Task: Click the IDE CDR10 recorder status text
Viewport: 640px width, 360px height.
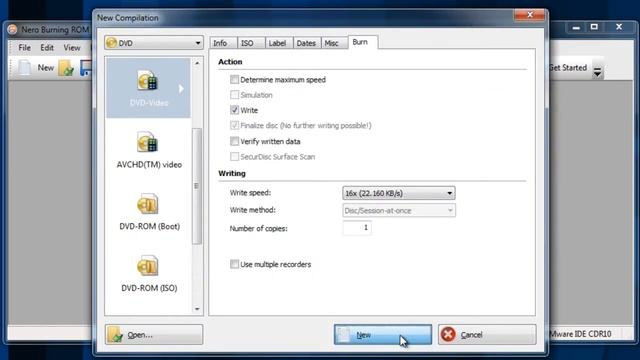Action: (x=580, y=334)
